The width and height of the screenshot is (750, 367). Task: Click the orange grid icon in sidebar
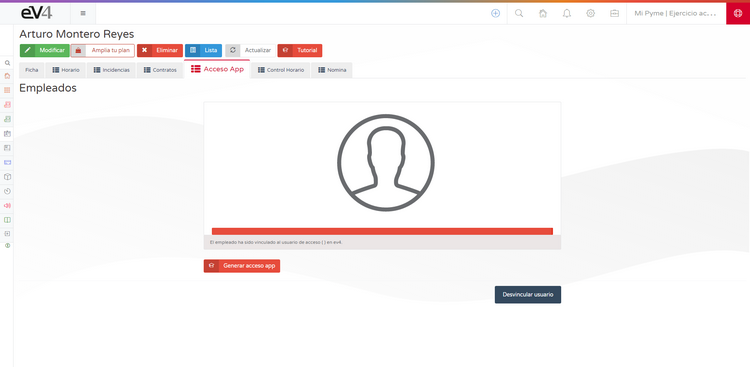point(7,90)
